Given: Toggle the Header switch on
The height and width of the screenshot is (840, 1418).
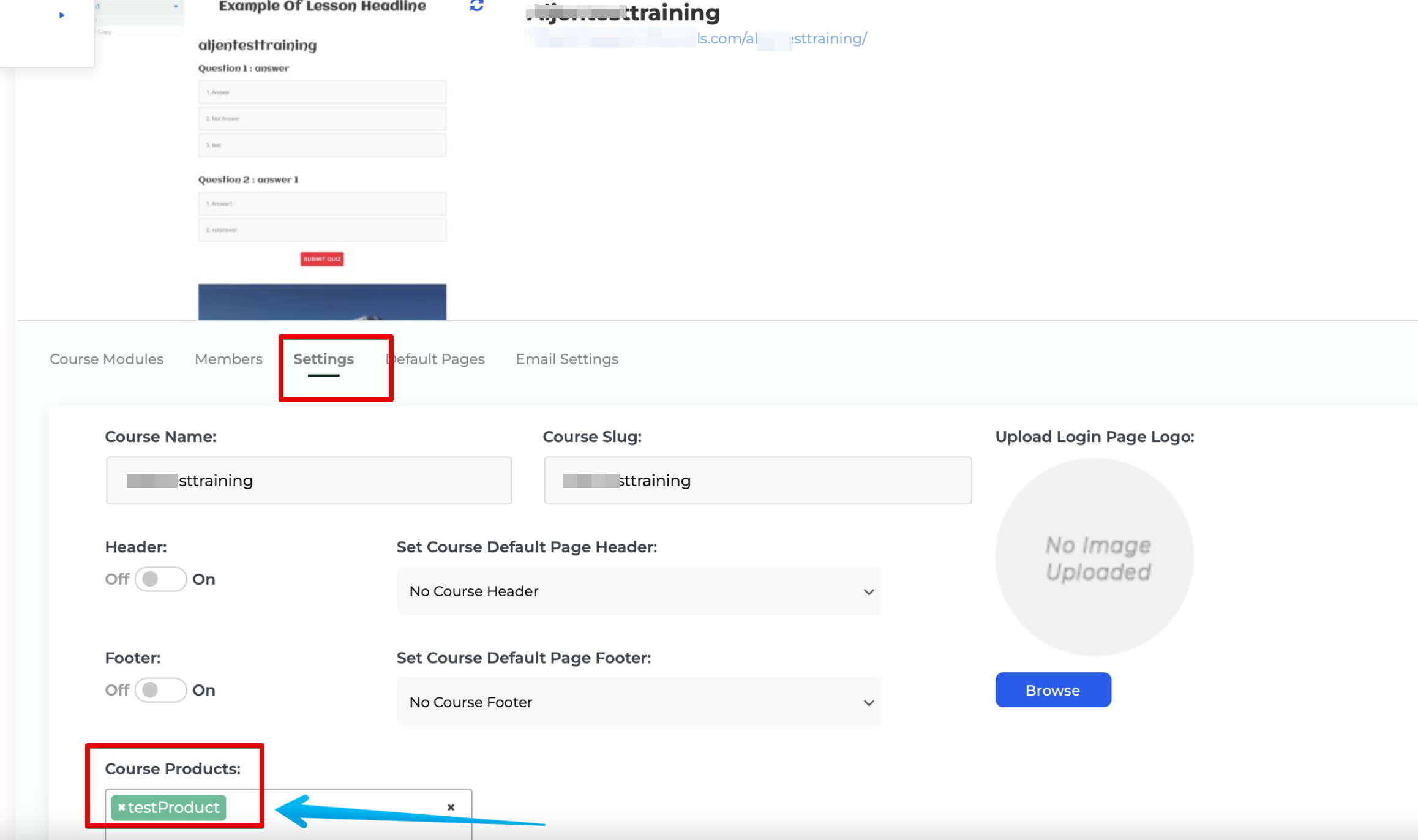Looking at the screenshot, I should click(160, 579).
